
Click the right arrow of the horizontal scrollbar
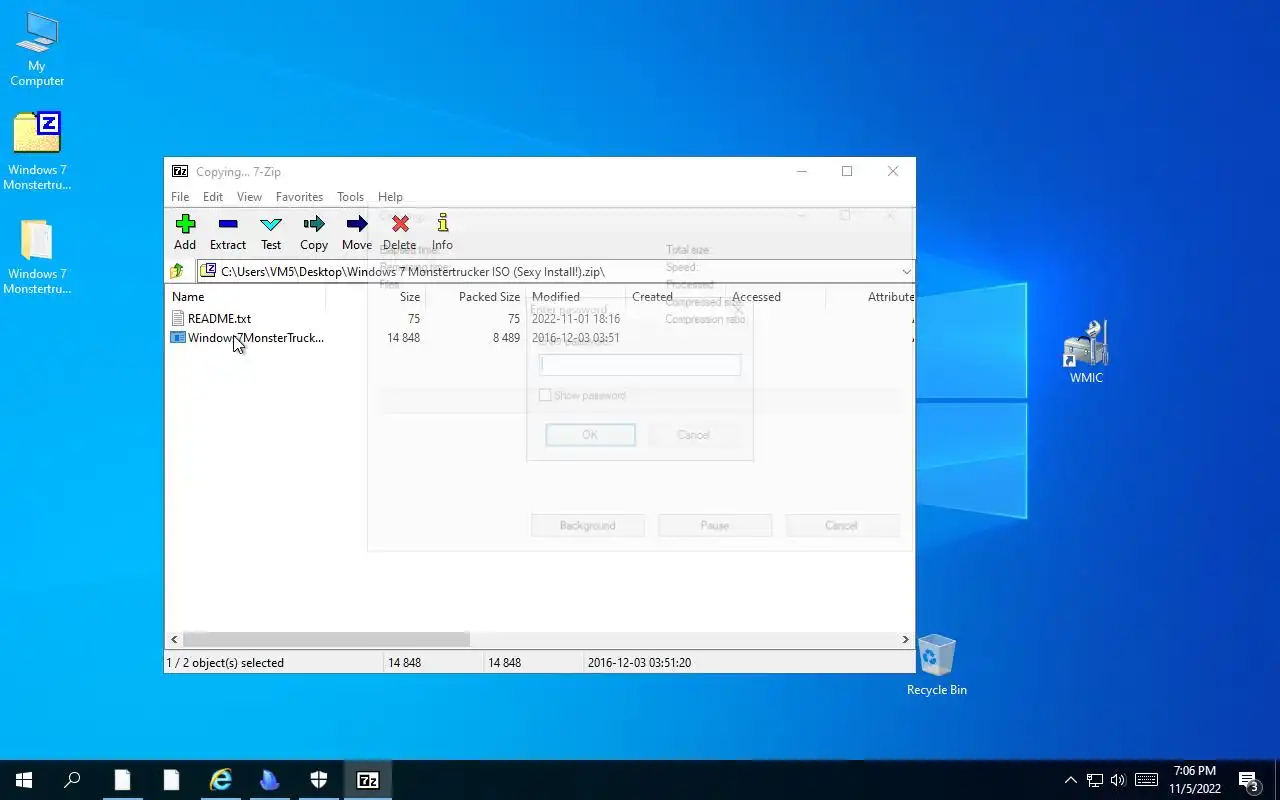click(906, 639)
